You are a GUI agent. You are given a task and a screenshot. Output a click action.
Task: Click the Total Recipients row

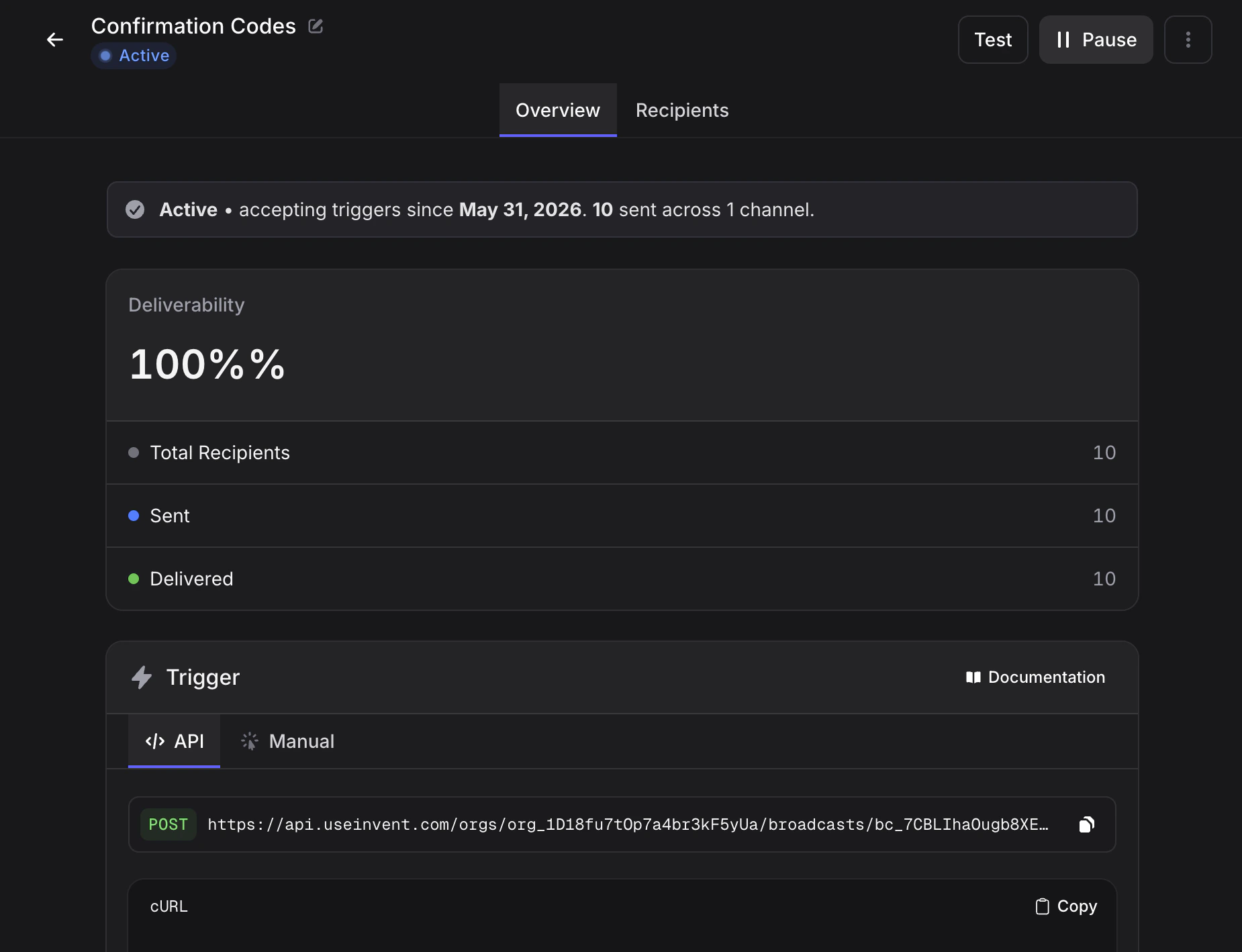tap(622, 453)
